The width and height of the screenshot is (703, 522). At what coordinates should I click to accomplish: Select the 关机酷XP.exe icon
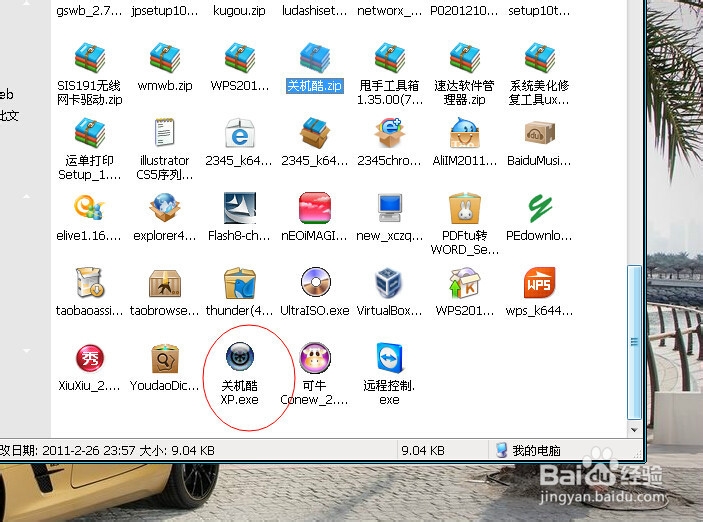[240, 357]
